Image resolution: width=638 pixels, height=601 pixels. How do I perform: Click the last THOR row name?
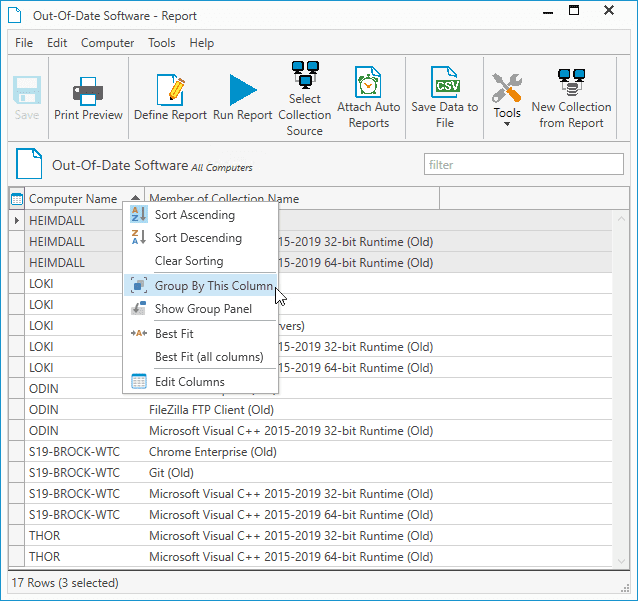(x=45, y=557)
